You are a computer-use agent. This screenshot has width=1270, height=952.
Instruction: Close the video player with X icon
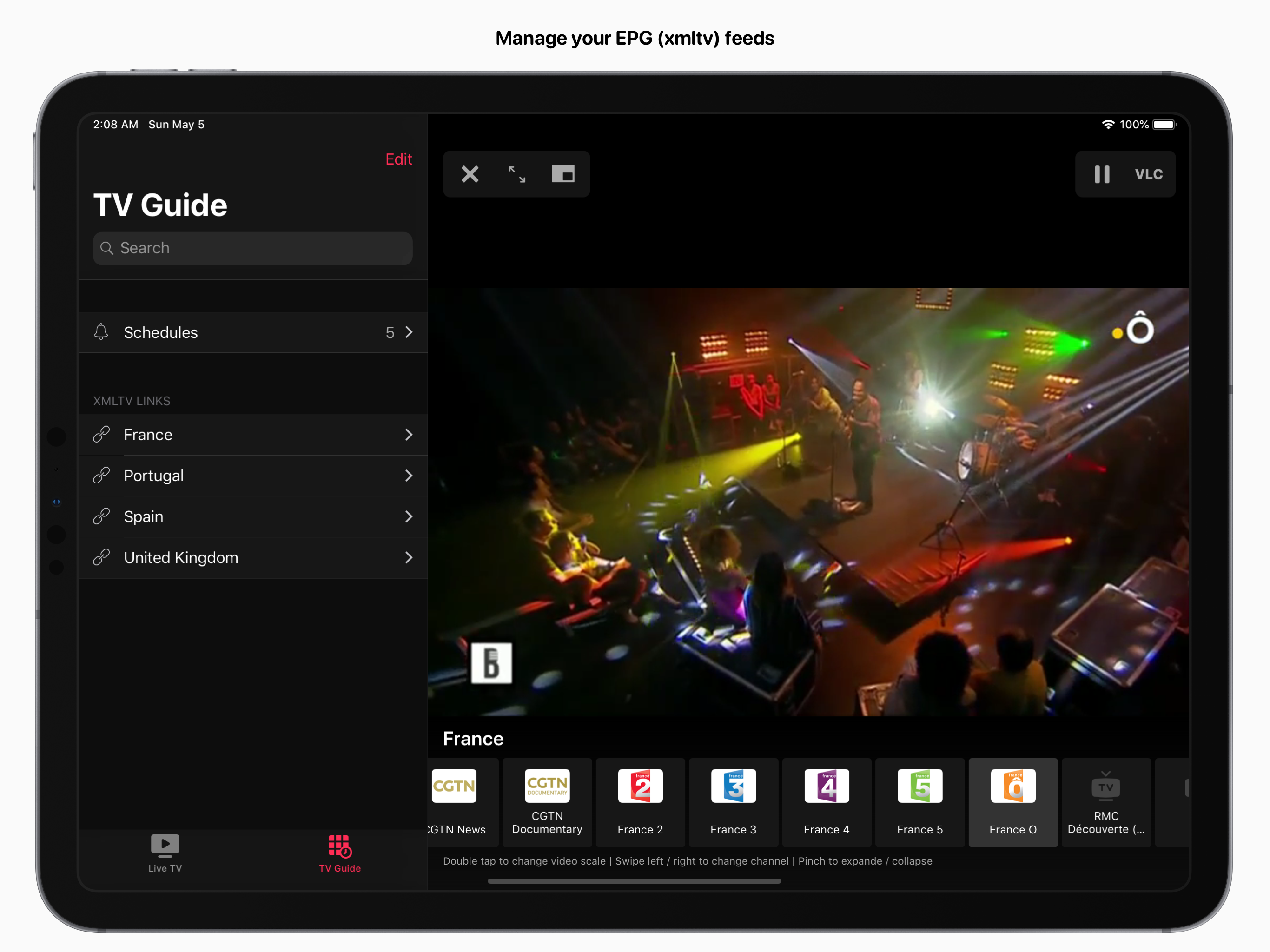coord(470,174)
